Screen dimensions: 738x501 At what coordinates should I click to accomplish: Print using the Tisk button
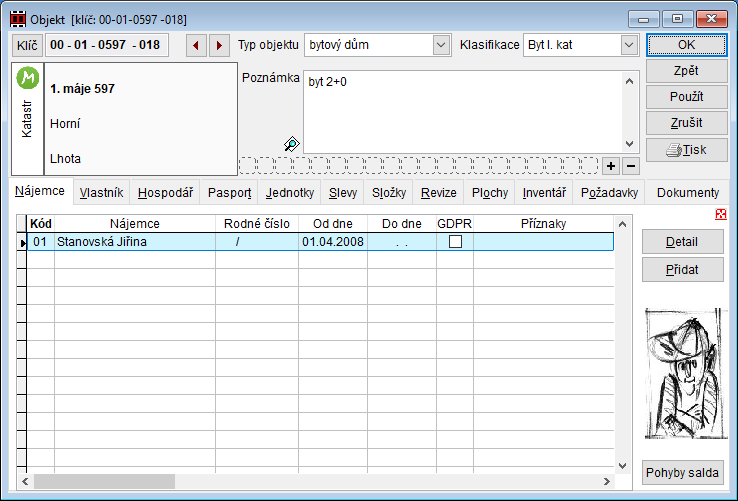point(685,150)
